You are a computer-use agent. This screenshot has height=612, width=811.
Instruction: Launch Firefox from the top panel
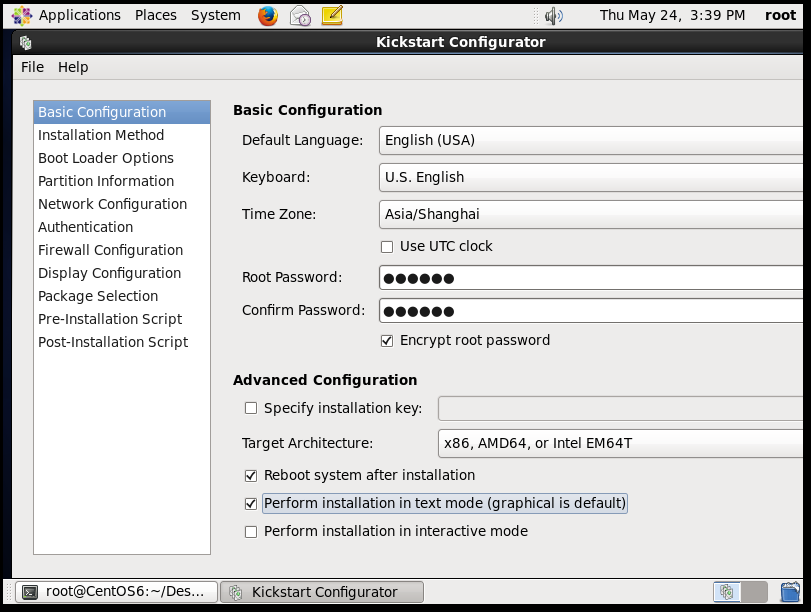[x=267, y=16]
